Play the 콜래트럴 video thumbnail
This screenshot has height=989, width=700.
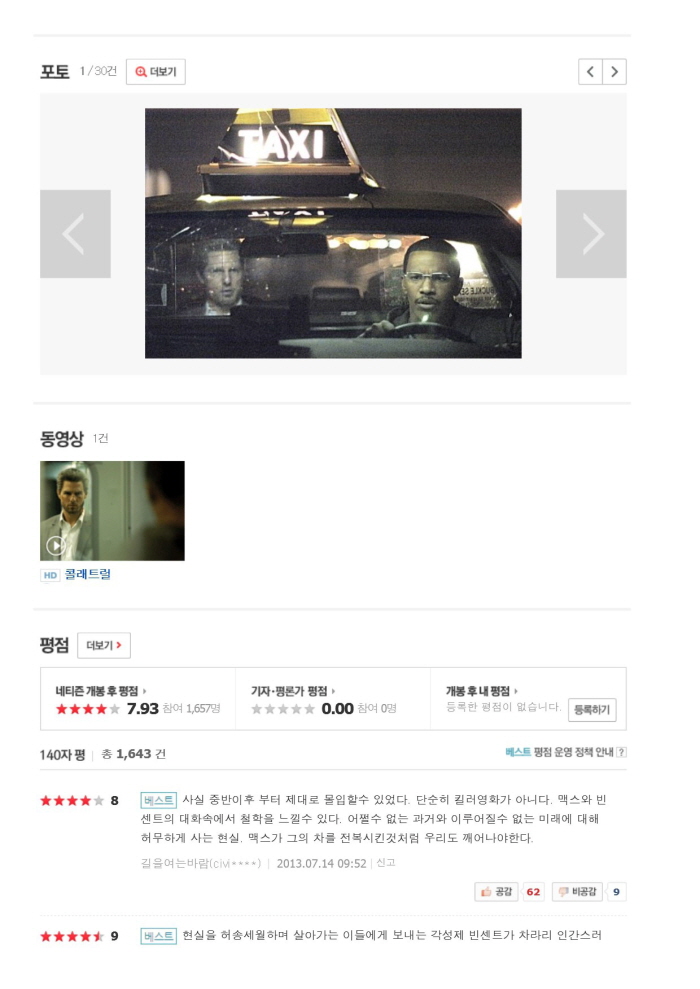coord(112,511)
